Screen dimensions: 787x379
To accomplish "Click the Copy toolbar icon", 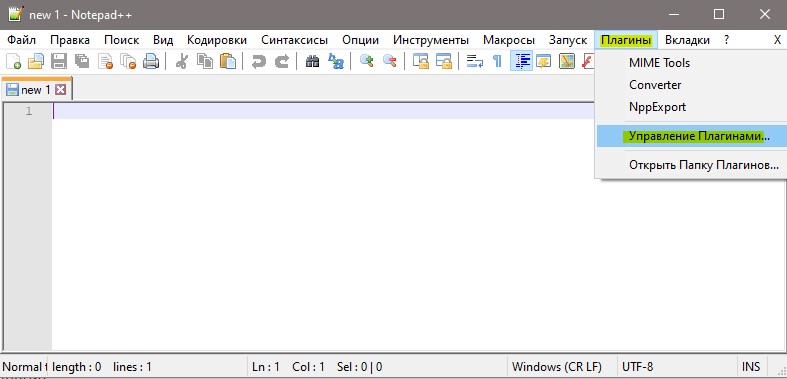I will coord(204,61).
